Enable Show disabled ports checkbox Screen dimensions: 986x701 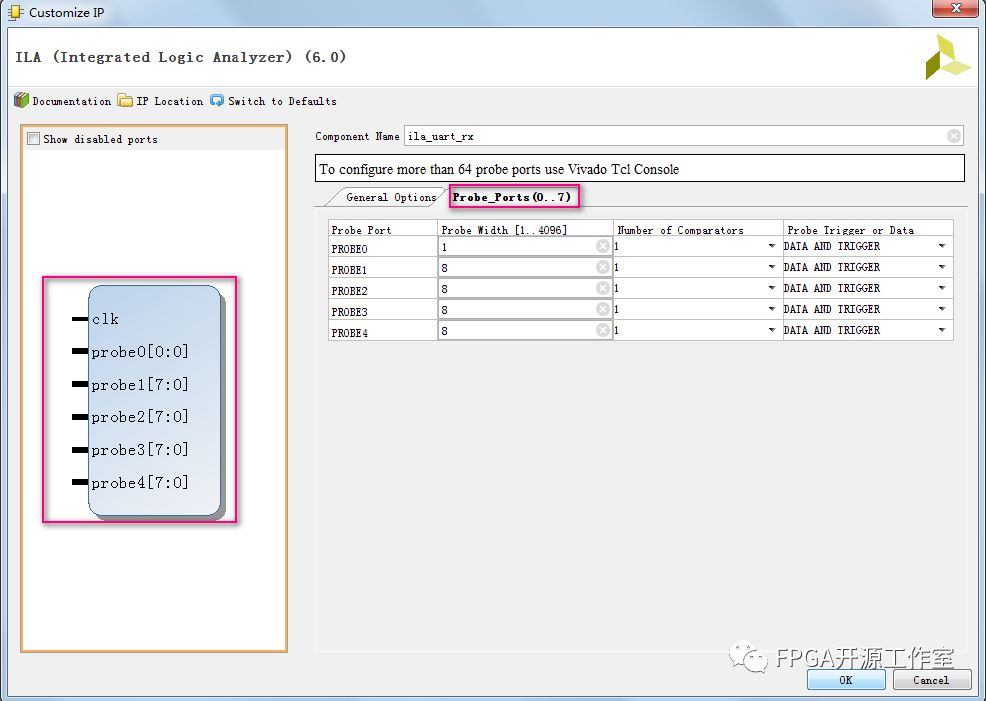[x=34, y=139]
